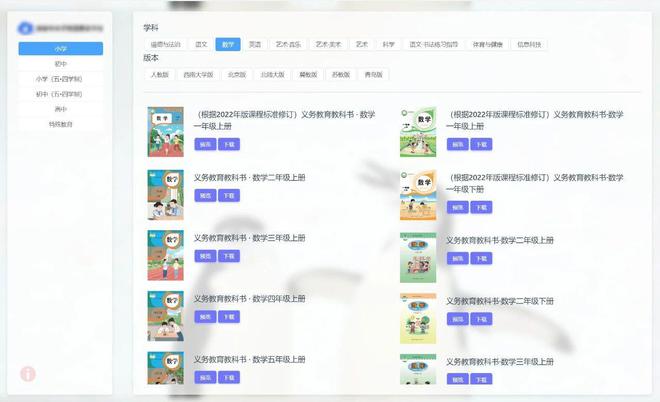Preview the left-column 数学三年级上册 book
This screenshot has width=660, height=402.
[205, 256]
